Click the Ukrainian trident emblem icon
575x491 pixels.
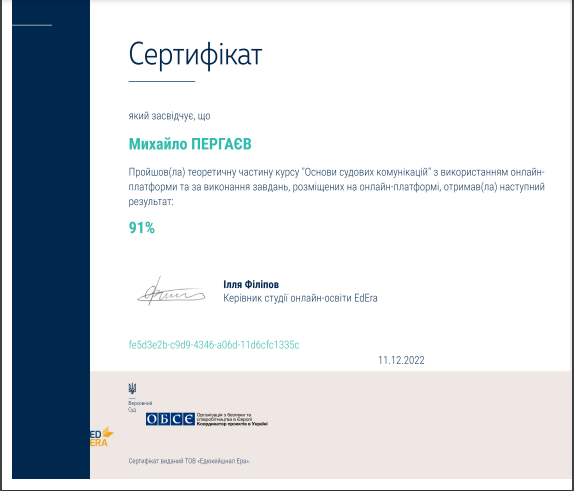point(132,388)
